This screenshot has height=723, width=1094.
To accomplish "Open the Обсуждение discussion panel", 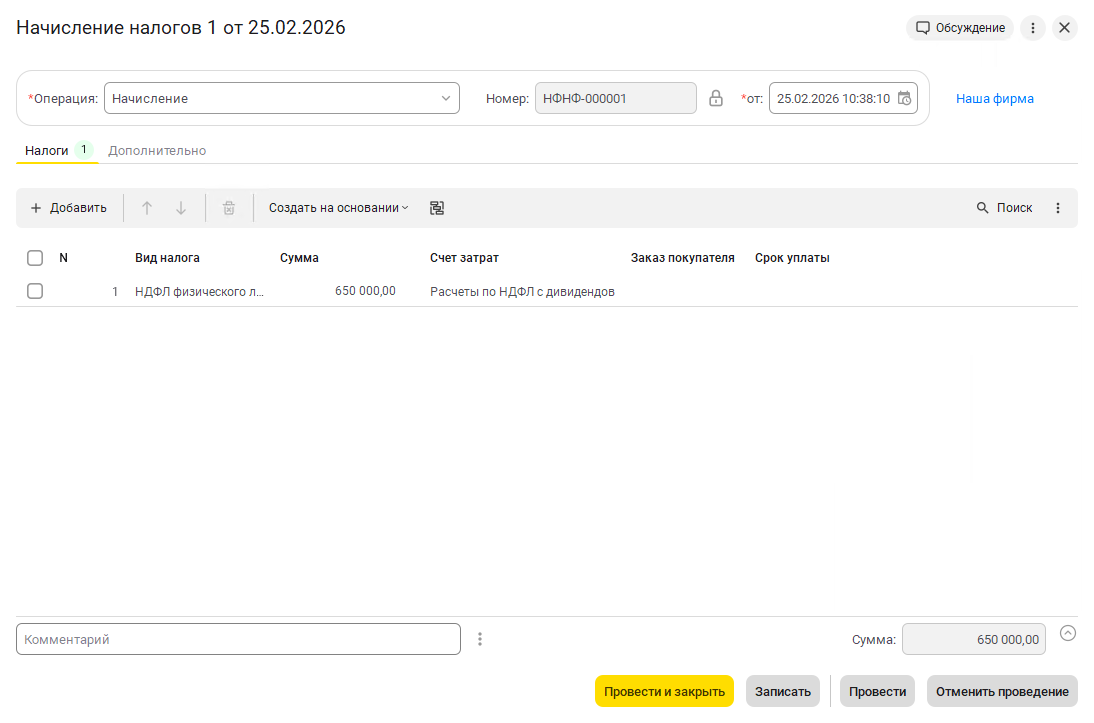I will pyautogui.click(x=960, y=28).
